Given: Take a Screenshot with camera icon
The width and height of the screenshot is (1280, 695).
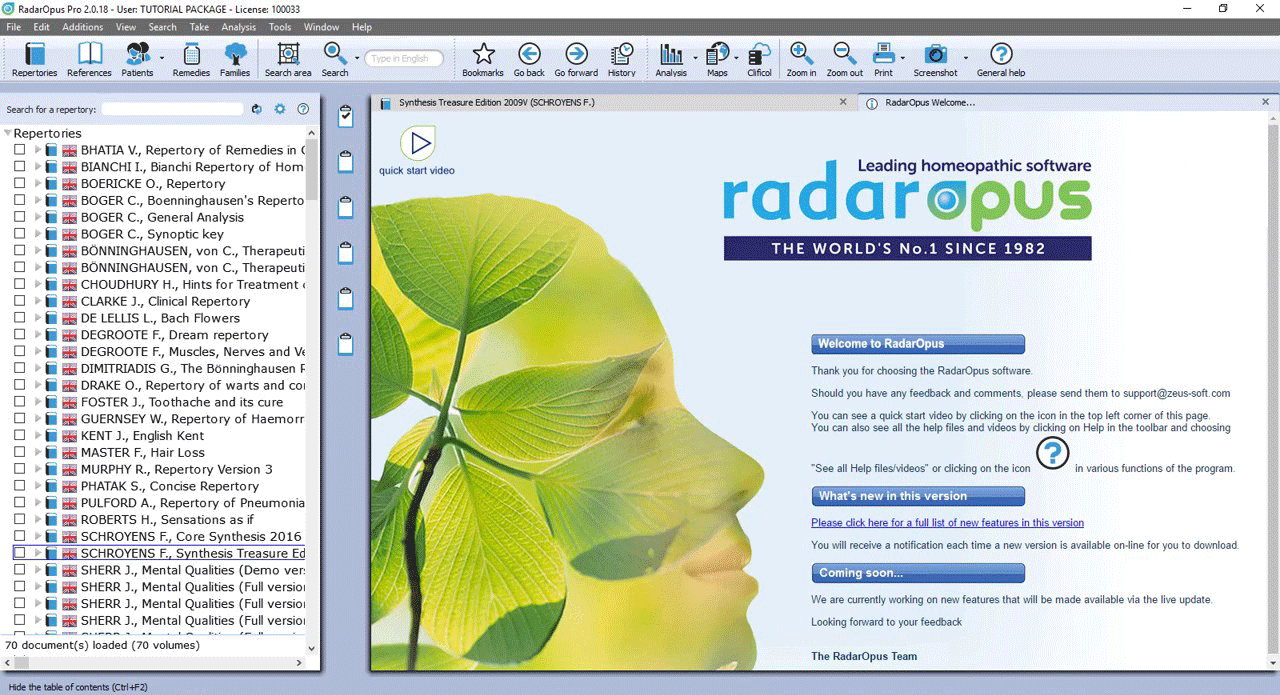Looking at the screenshot, I should pyautogui.click(x=935, y=59).
